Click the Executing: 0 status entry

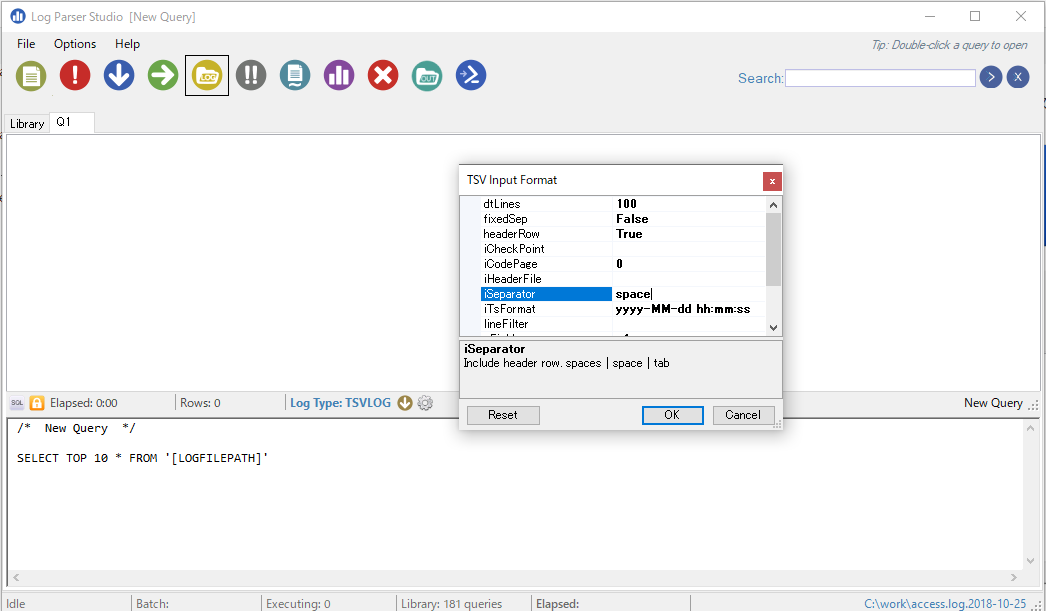click(x=298, y=604)
